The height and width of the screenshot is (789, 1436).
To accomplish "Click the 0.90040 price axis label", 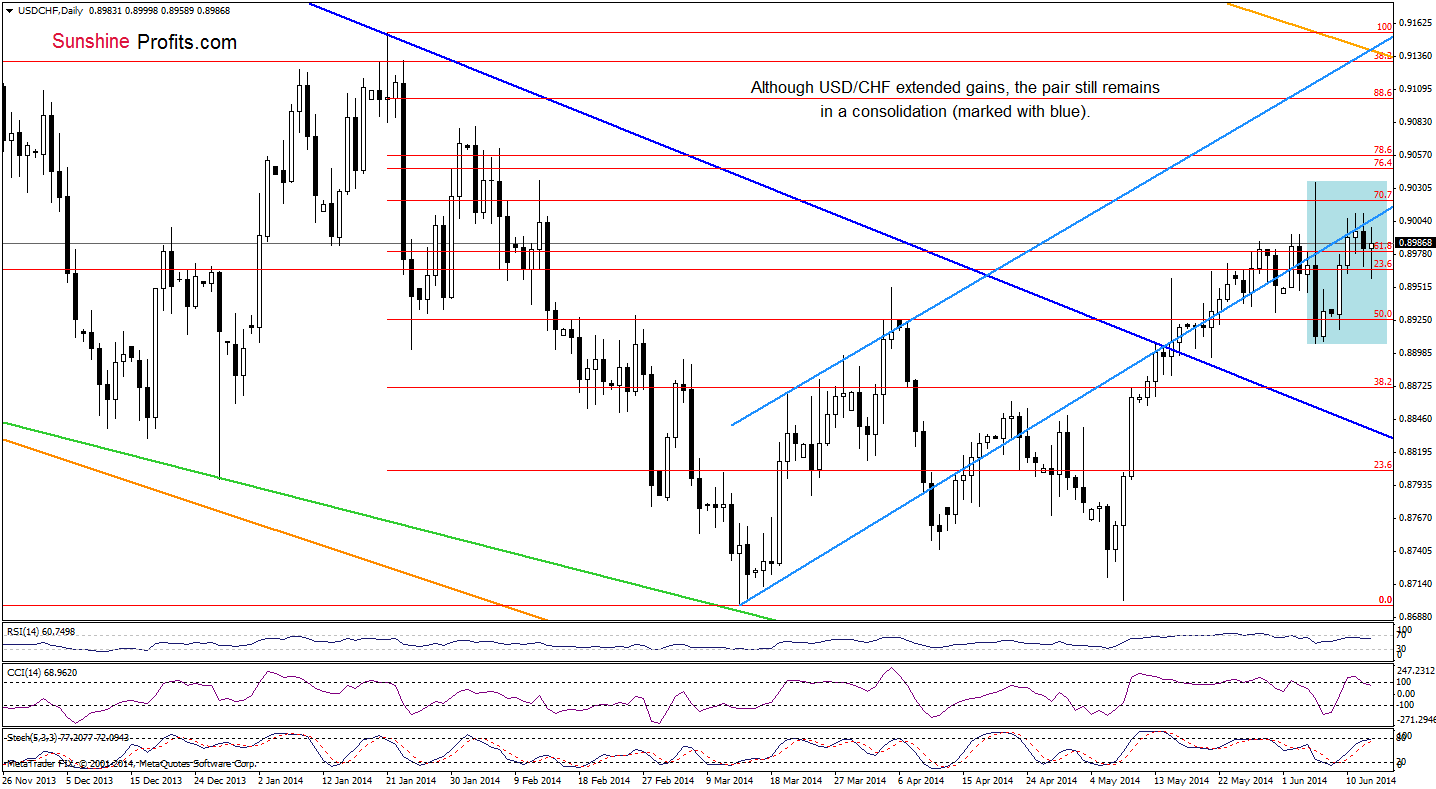I will point(1415,221).
